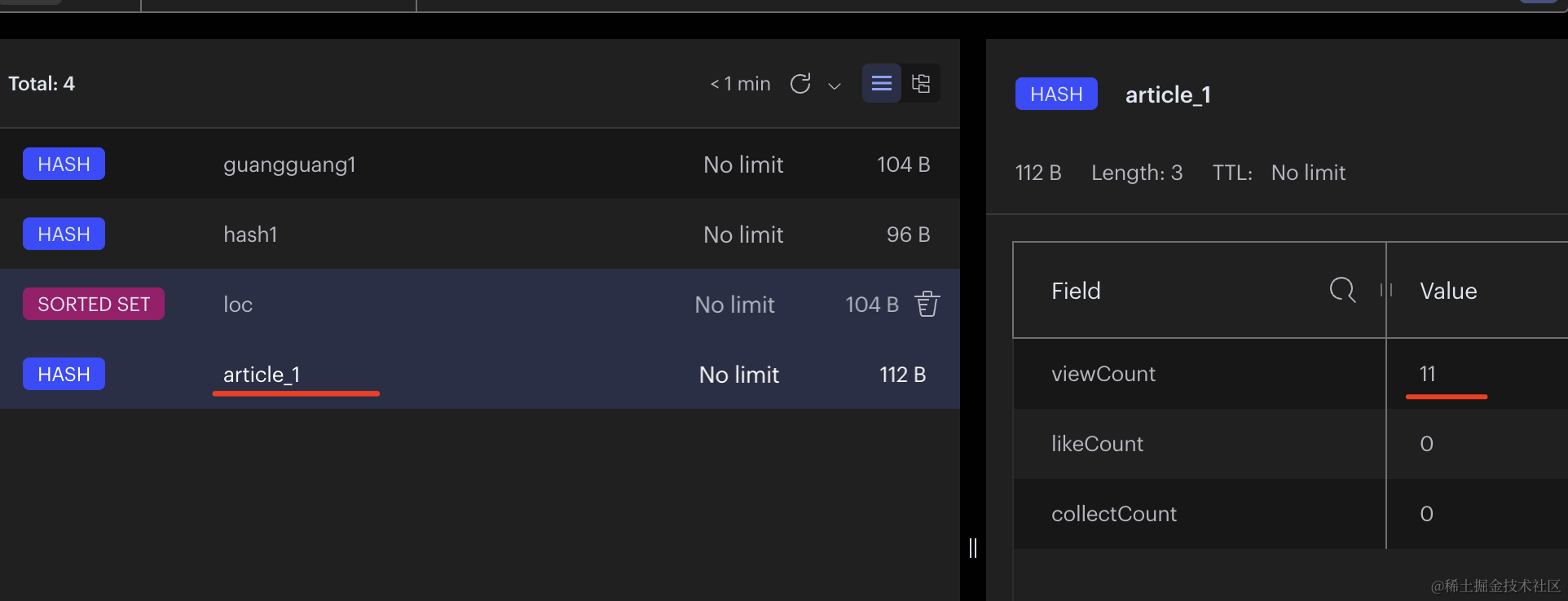1568x601 pixels.
Task: Click the Field column resize handle
Action: tap(1386, 290)
